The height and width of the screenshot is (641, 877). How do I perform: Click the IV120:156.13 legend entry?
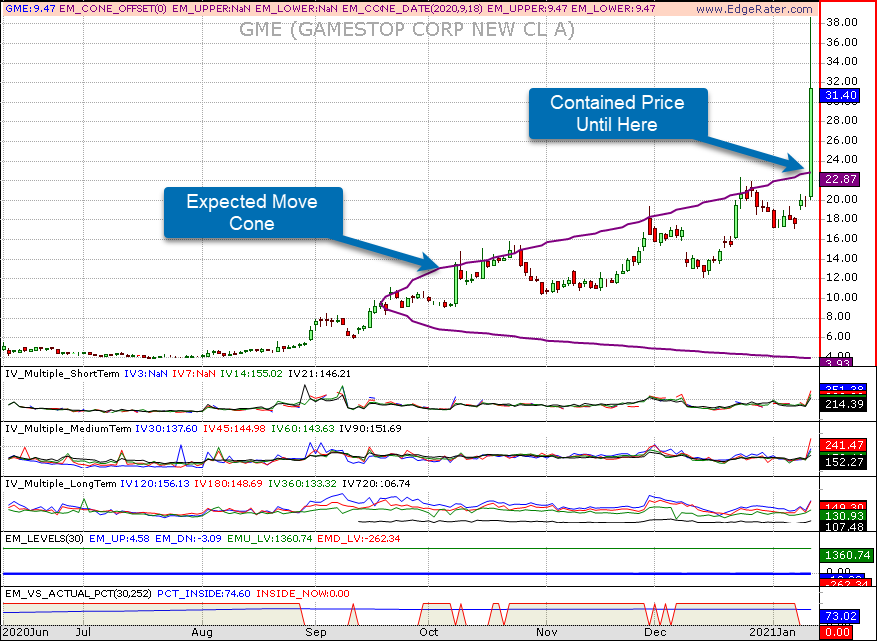pyautogui.click(x=155, y=484)
